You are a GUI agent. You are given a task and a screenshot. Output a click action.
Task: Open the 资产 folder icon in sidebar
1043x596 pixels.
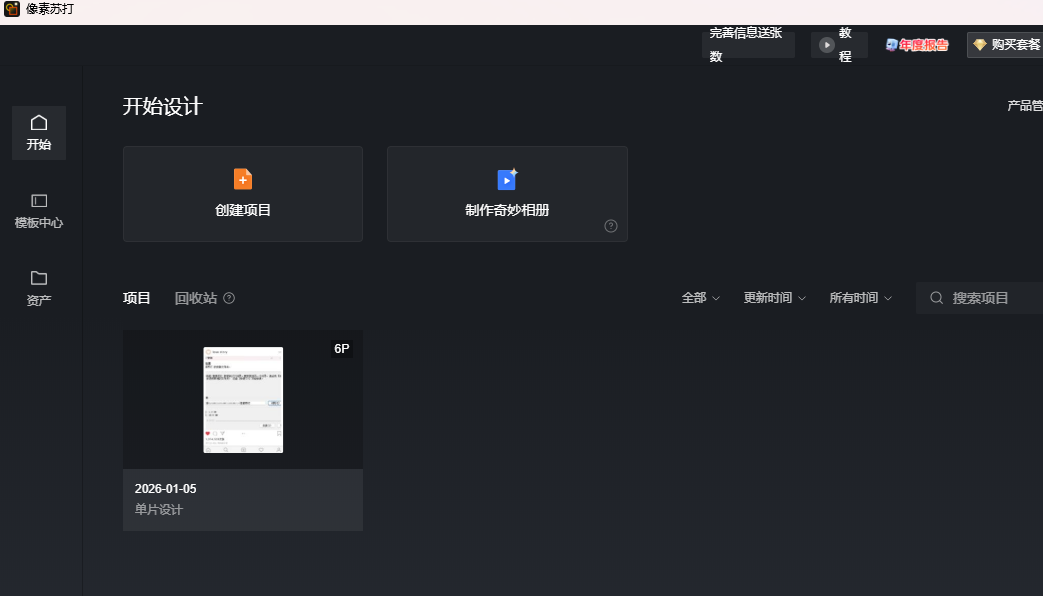point(39,278)
